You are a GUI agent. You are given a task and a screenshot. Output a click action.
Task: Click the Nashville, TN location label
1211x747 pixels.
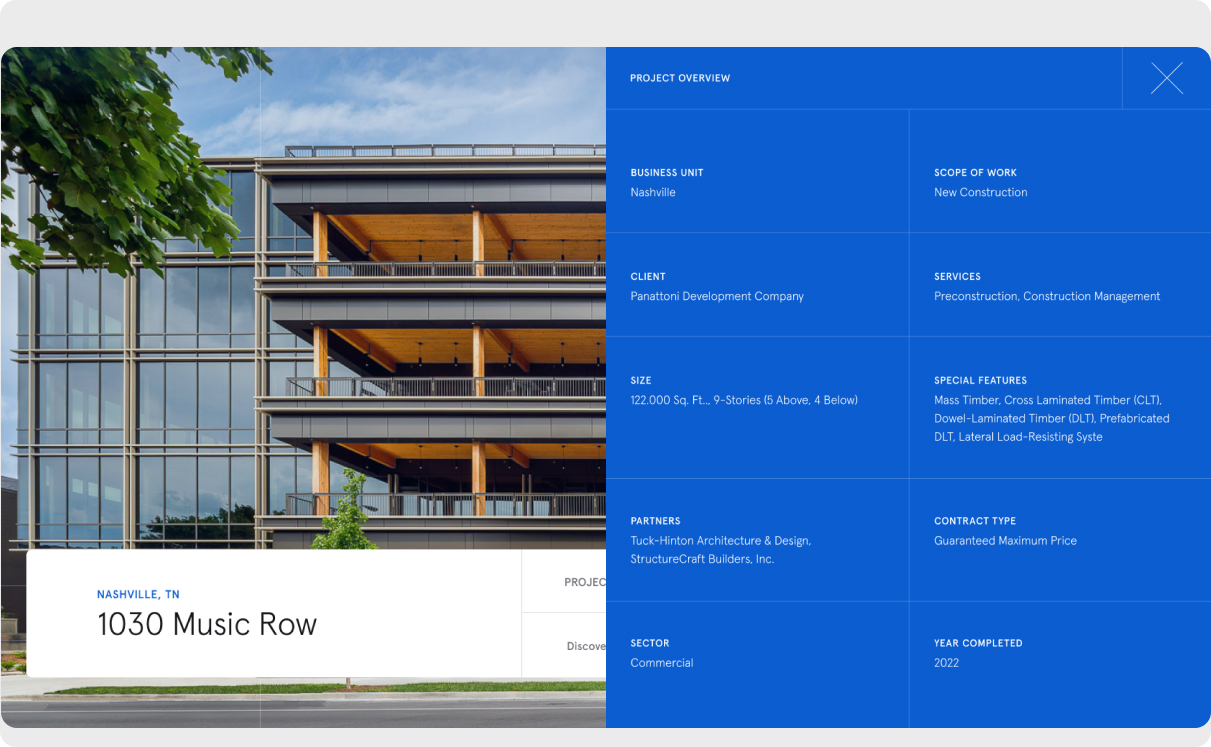click(138, 595)
